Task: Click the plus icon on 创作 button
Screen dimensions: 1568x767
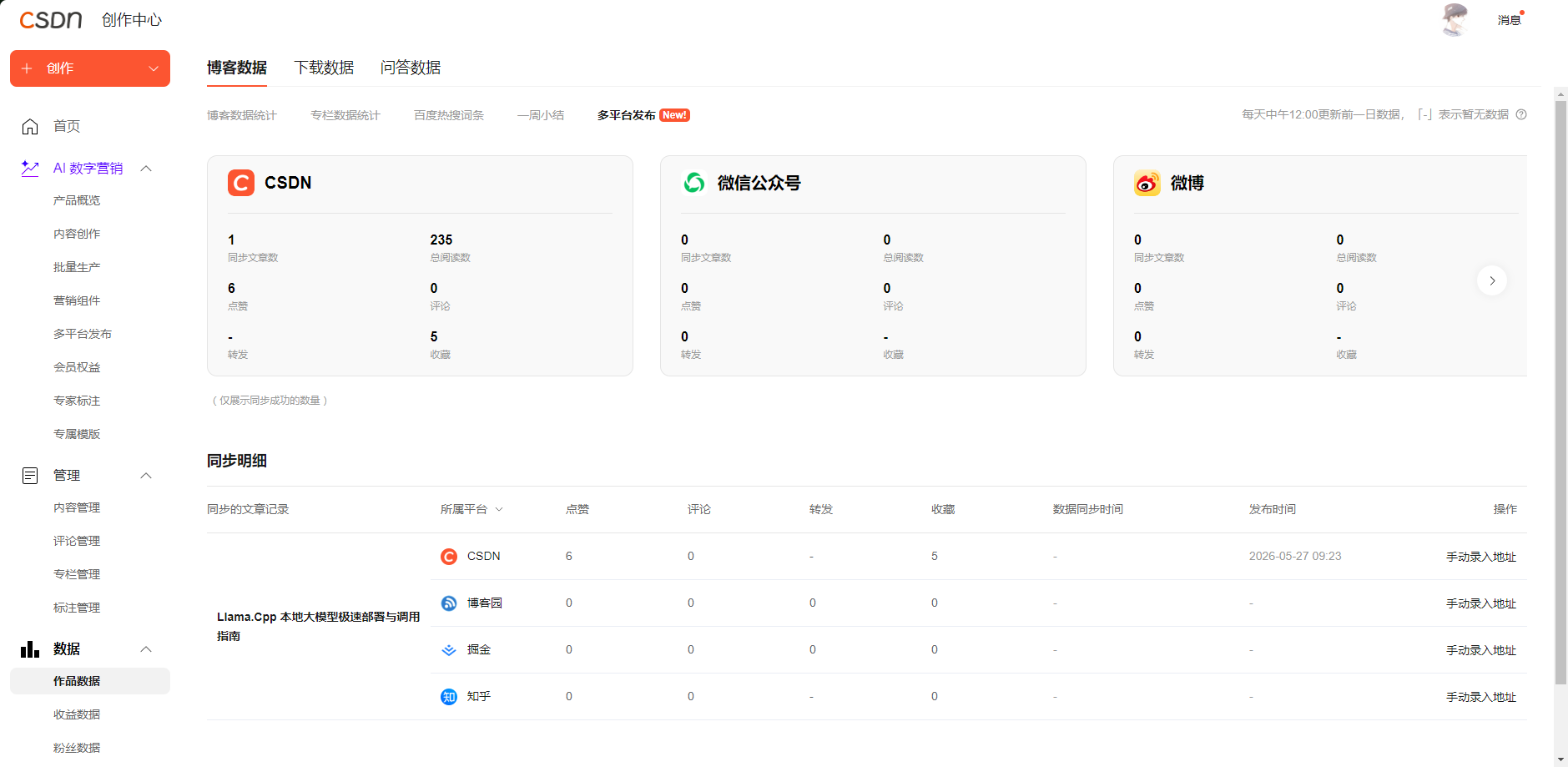Action: pos(27,68)
